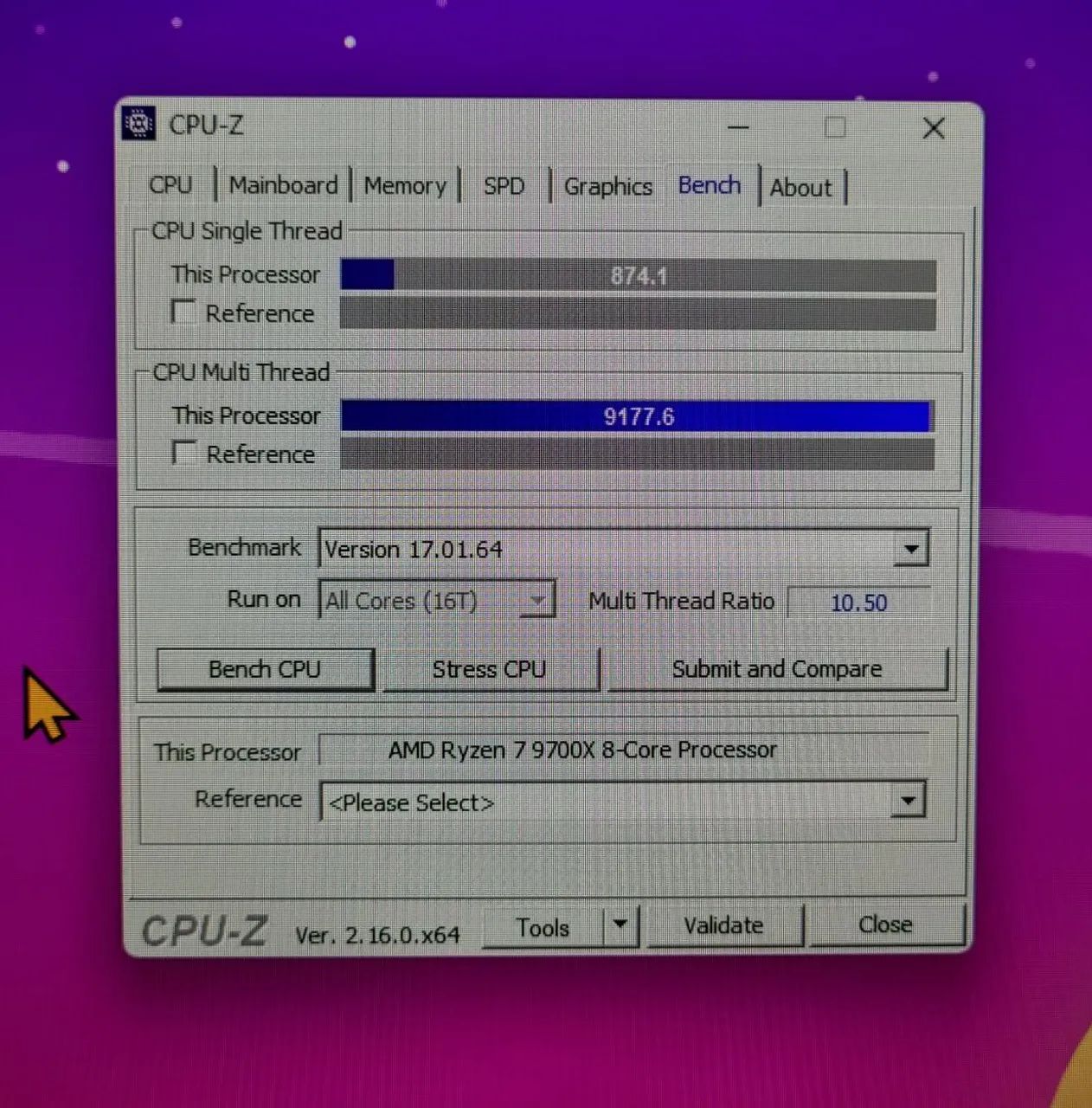The image size is (1092, 1108).
Task: Click the Ver. 2.16.0.x64 version text
Action: (x=377, y=935)
